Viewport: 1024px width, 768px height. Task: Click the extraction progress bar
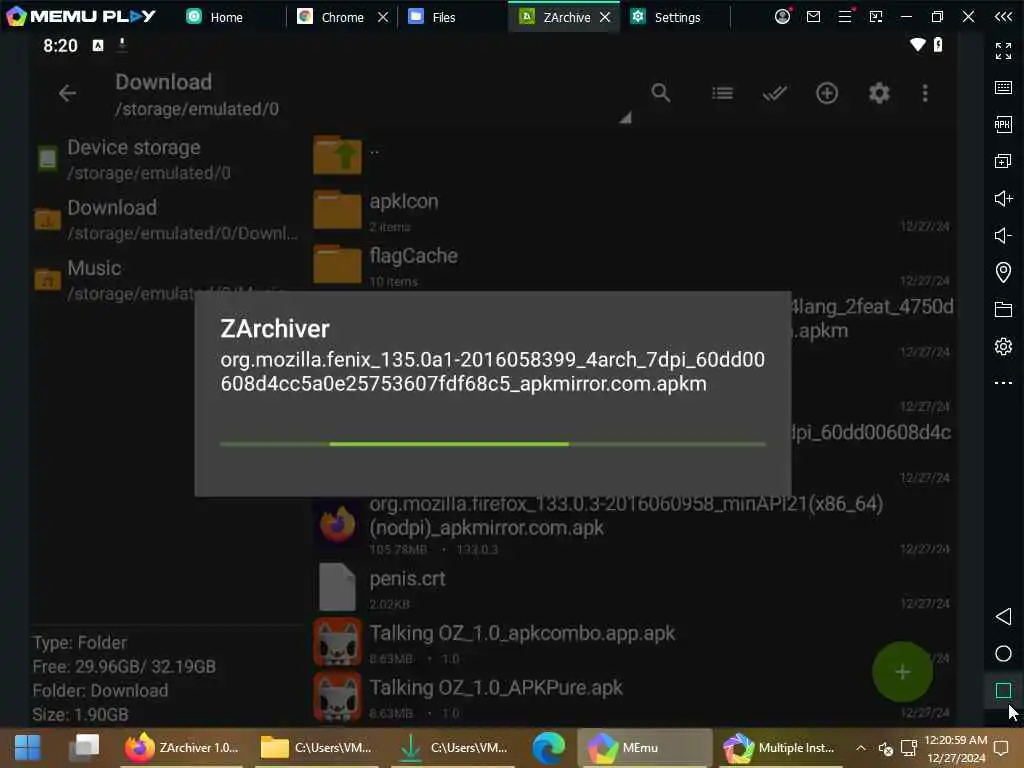tap(493, 444)
